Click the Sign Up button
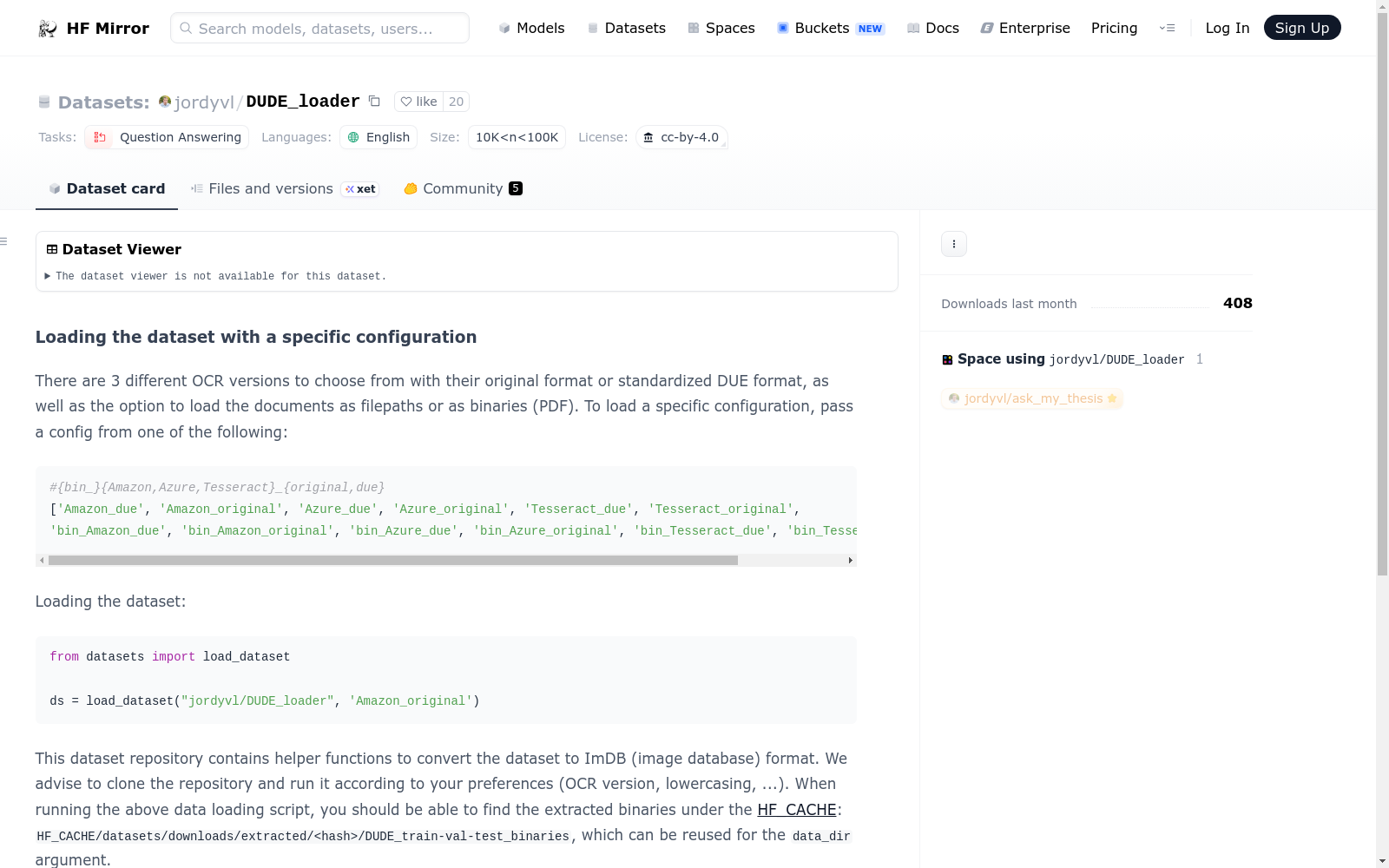This screenshot has height=868, width=1389. point(1302,28)
